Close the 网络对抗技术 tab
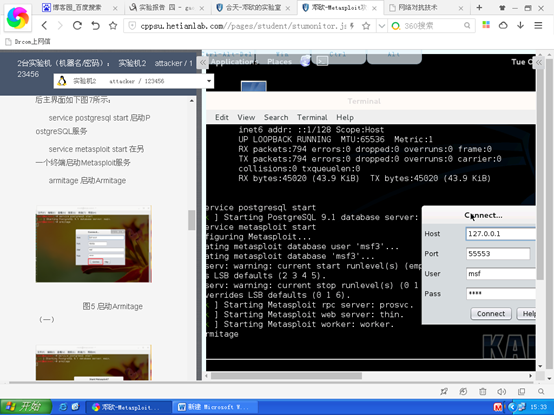 click(x=460, y=8)
